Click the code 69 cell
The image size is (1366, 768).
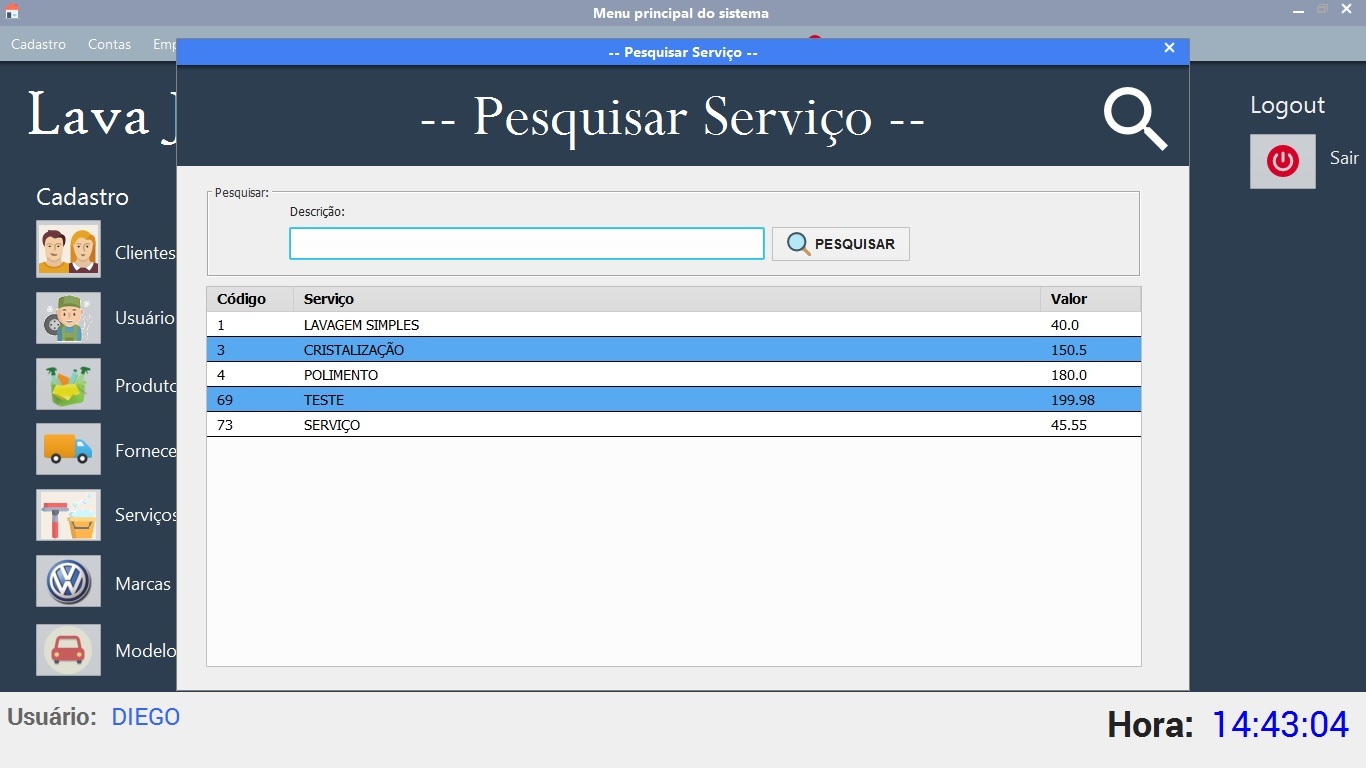pos(250,400)
